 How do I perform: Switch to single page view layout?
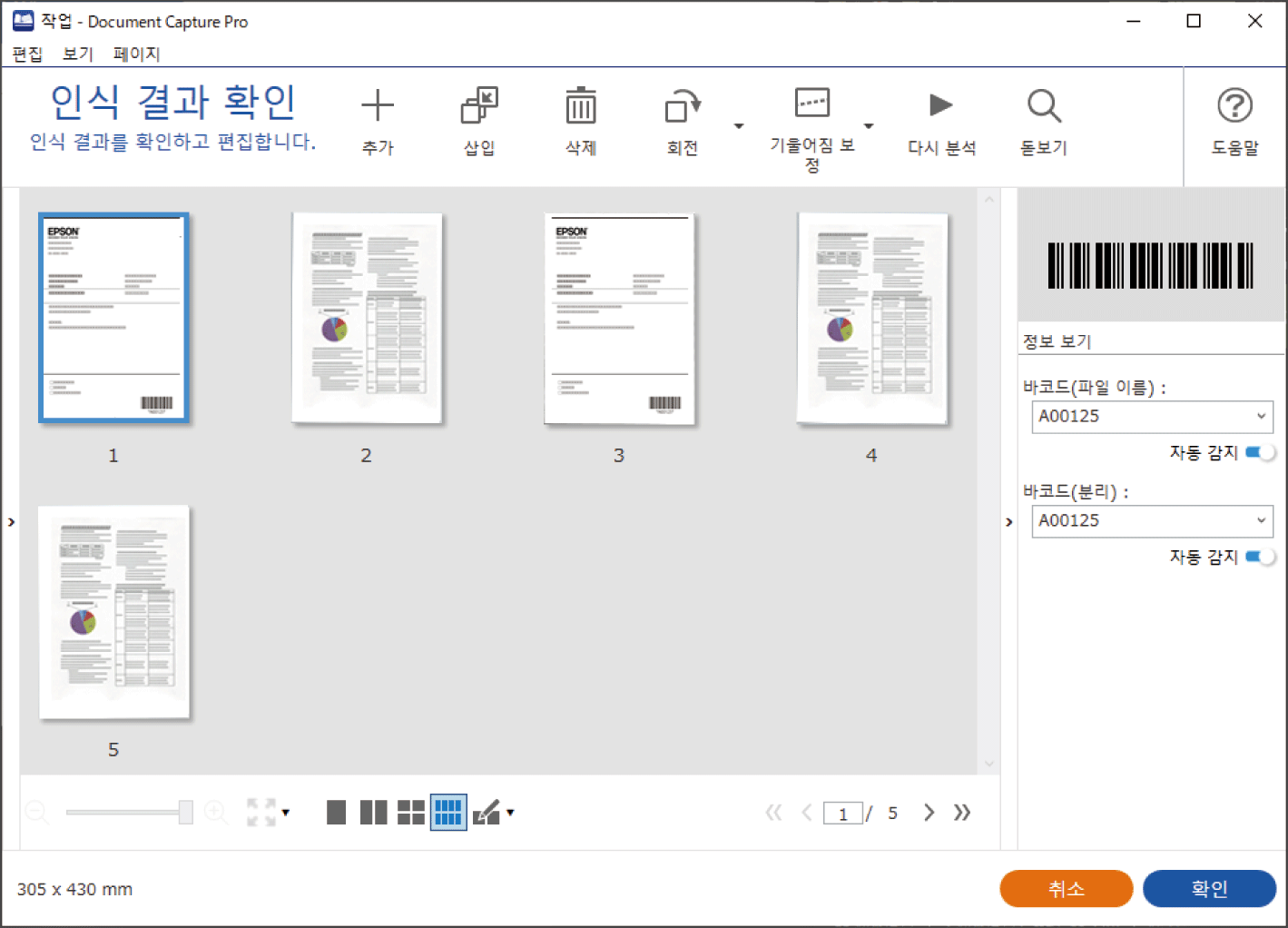pyautogui.click(x=336, y=812)
